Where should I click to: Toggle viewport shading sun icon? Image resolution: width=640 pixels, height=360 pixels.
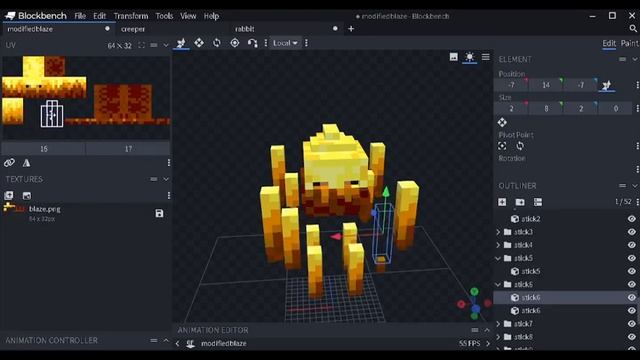click(x=469, y=57)
